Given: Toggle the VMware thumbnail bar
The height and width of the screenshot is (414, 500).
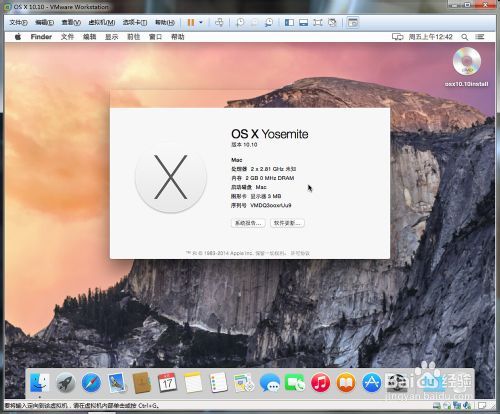Looking at the screenshot, I should (x=303, y=22).
